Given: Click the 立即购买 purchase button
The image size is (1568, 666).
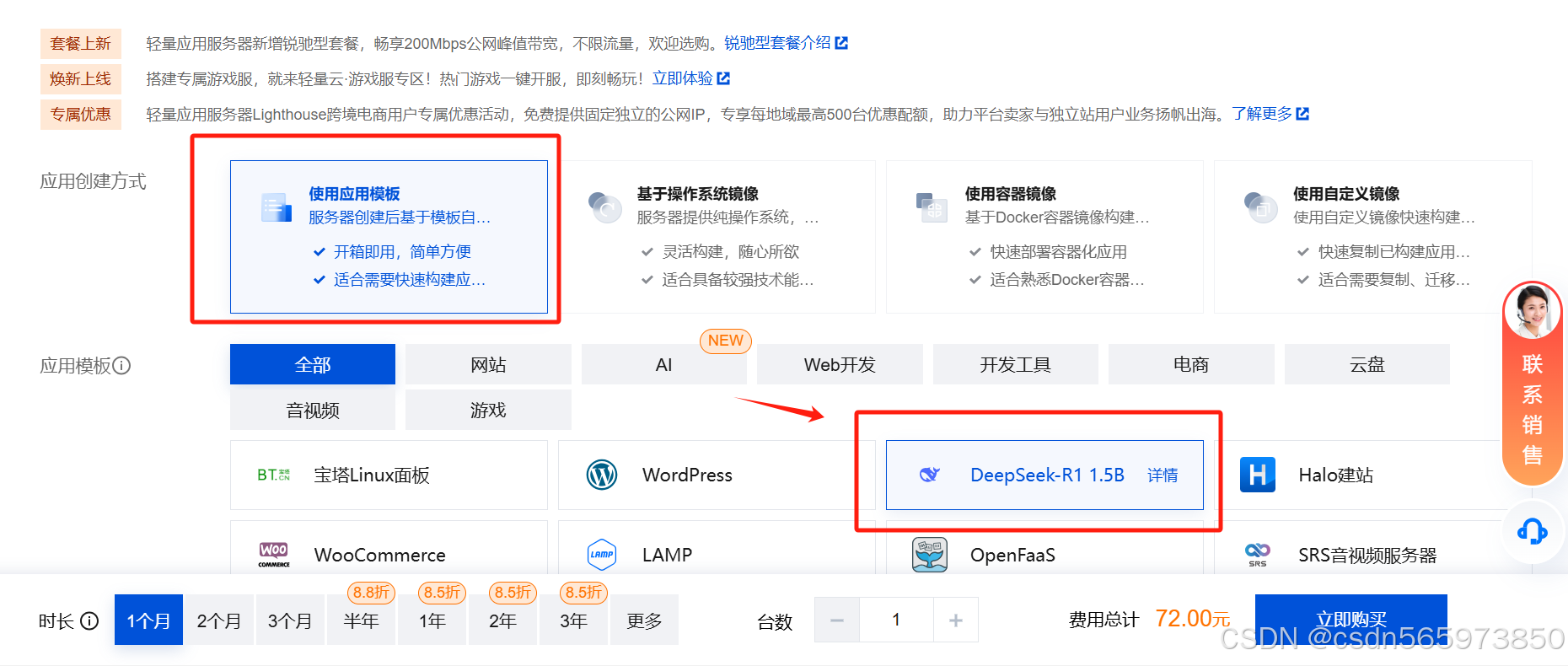Looking at the screenshot, I should click(x=1351, y=620).
